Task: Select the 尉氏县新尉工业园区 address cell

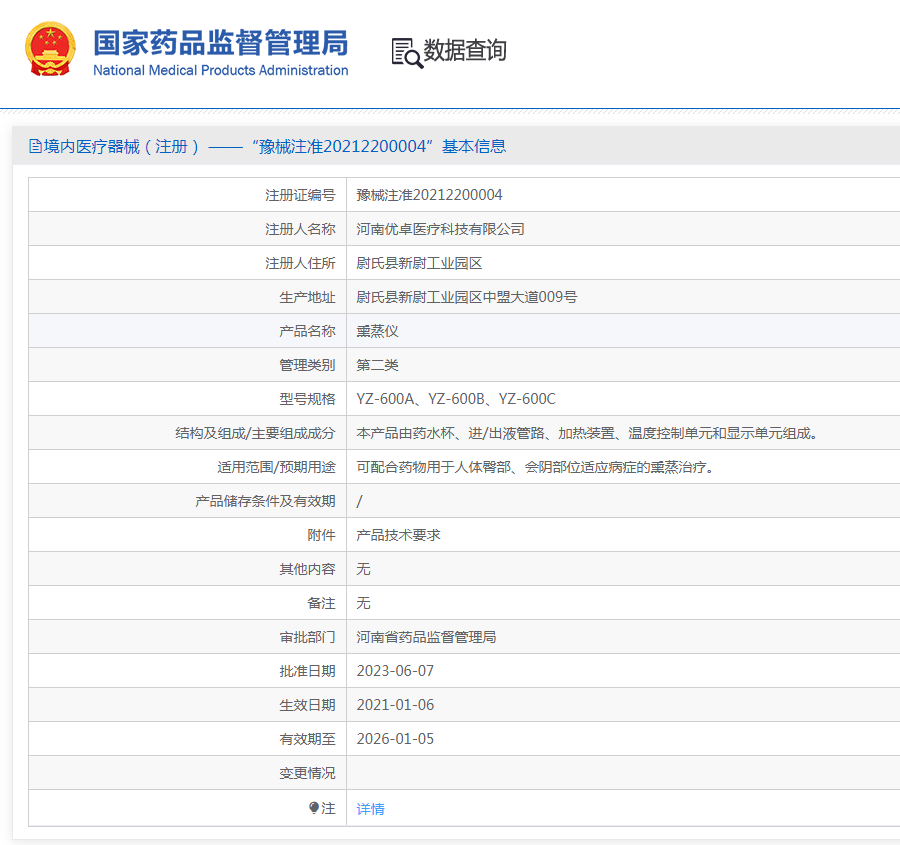Action: (x=419, y=263)
